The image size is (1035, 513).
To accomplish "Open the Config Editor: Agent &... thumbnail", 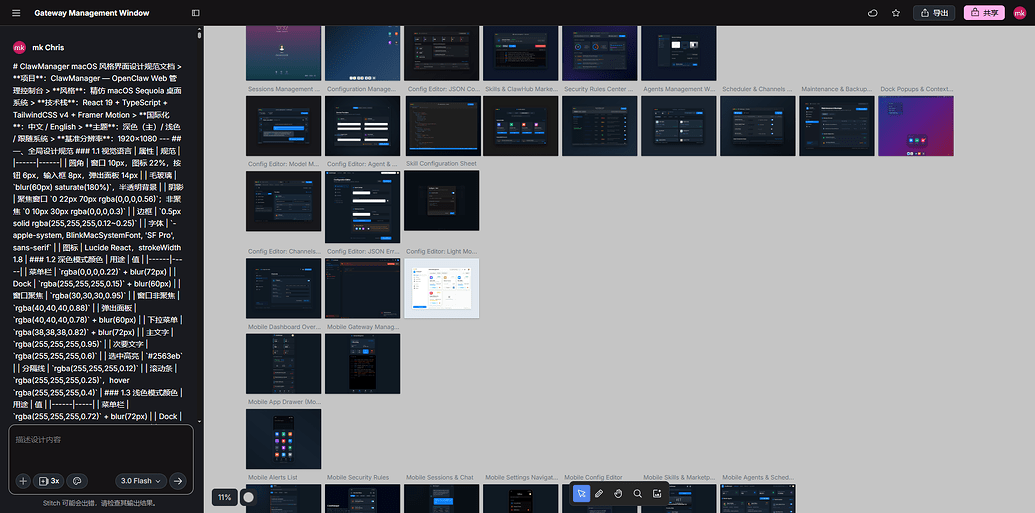I will point(362,207).
